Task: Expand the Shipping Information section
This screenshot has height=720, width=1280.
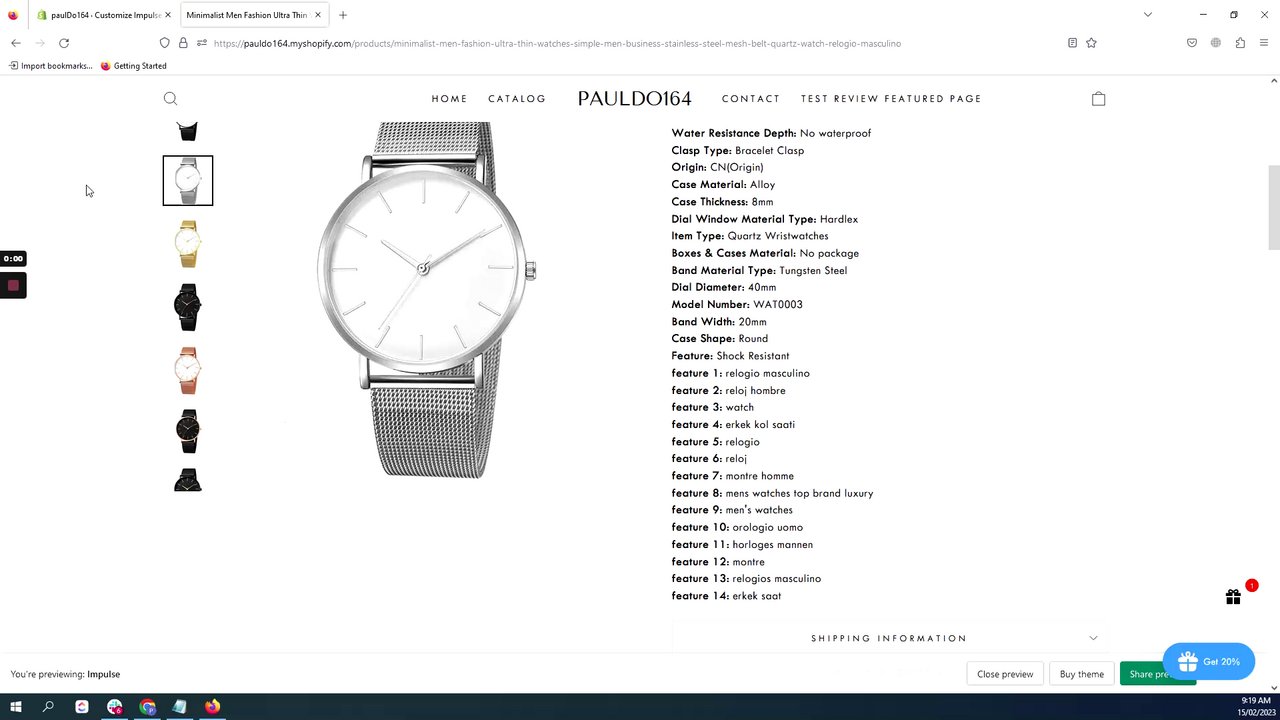Action: click(889, 638)
